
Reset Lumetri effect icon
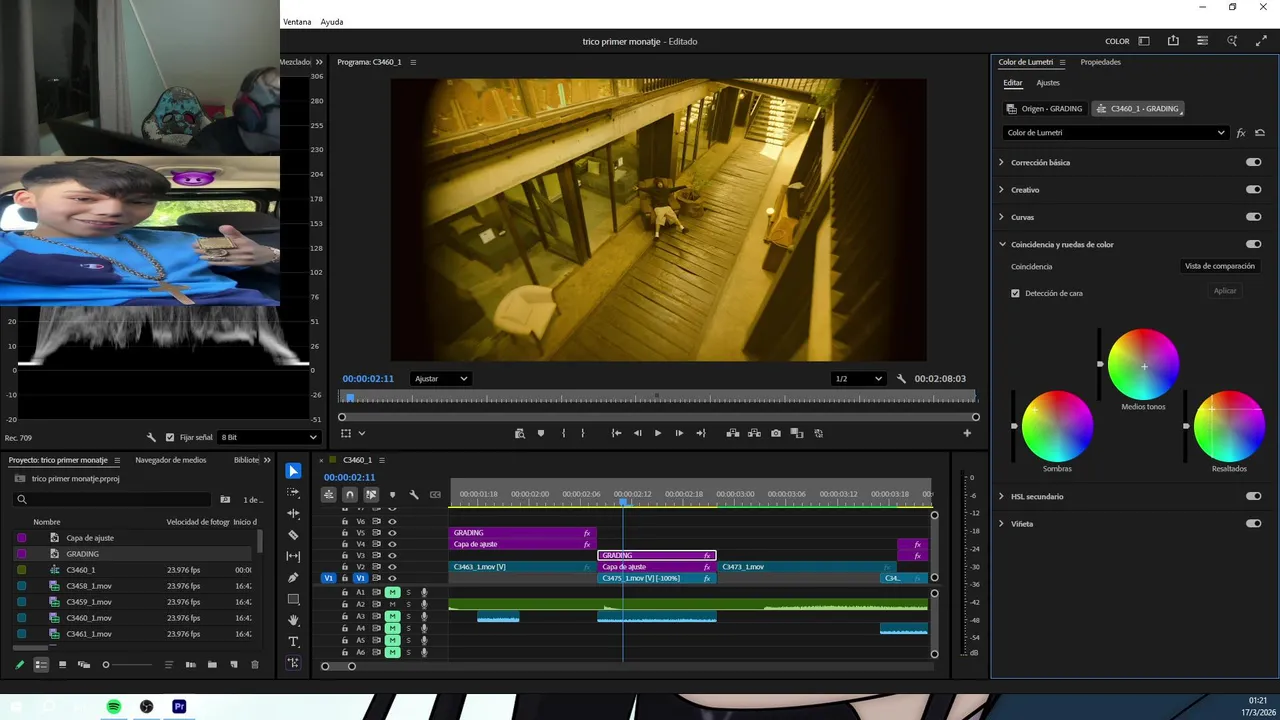click(1260, 132)
